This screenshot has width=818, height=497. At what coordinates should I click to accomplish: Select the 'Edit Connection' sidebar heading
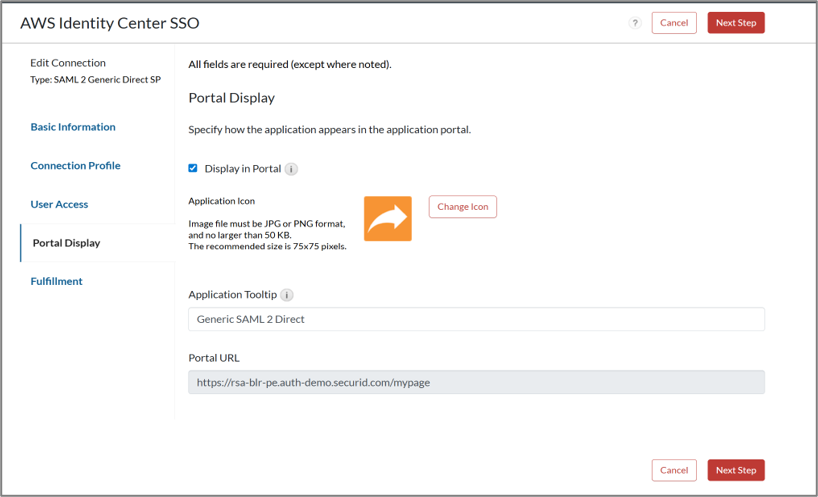point(68,63)
